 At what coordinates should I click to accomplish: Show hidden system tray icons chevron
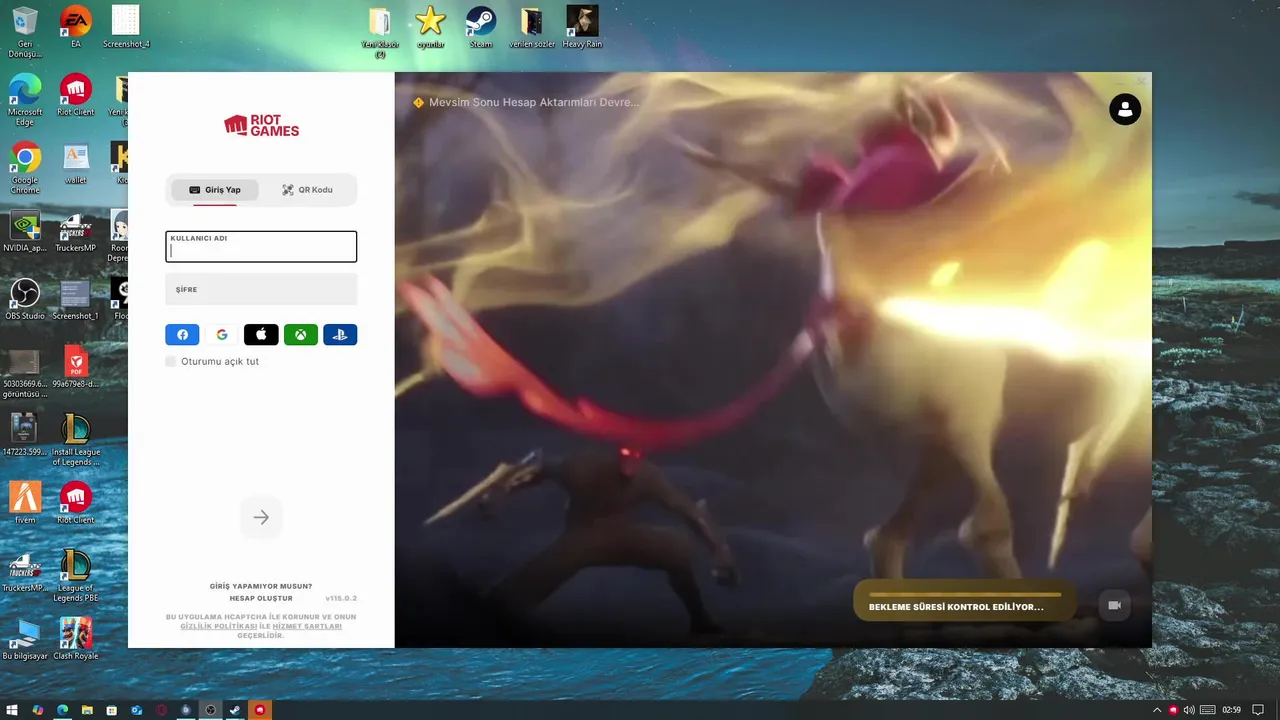[1157, 710]
